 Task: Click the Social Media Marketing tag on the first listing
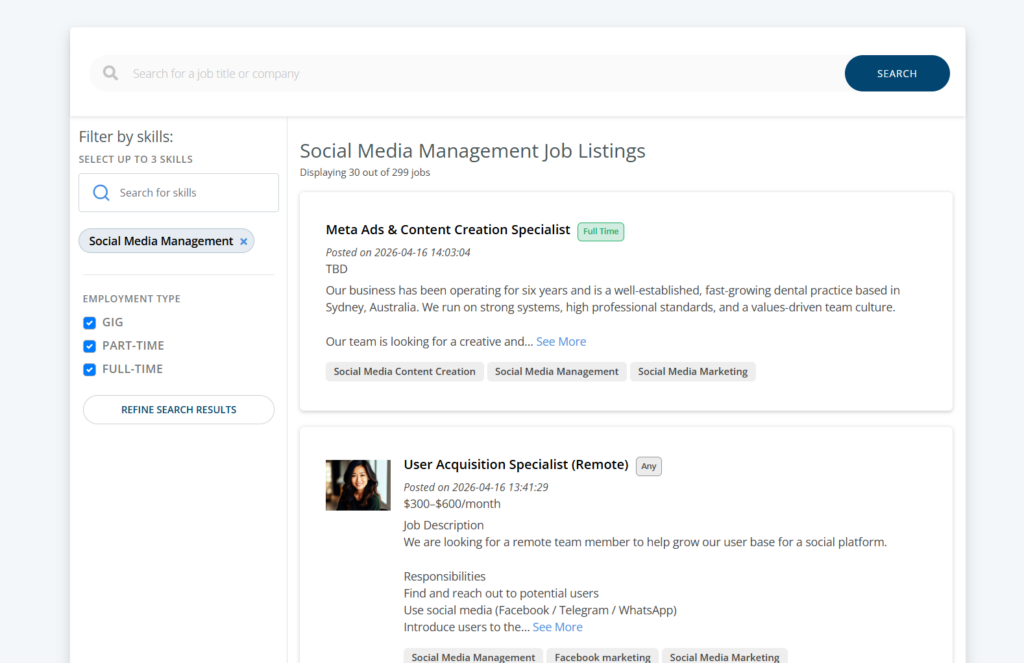pos(692,371)
